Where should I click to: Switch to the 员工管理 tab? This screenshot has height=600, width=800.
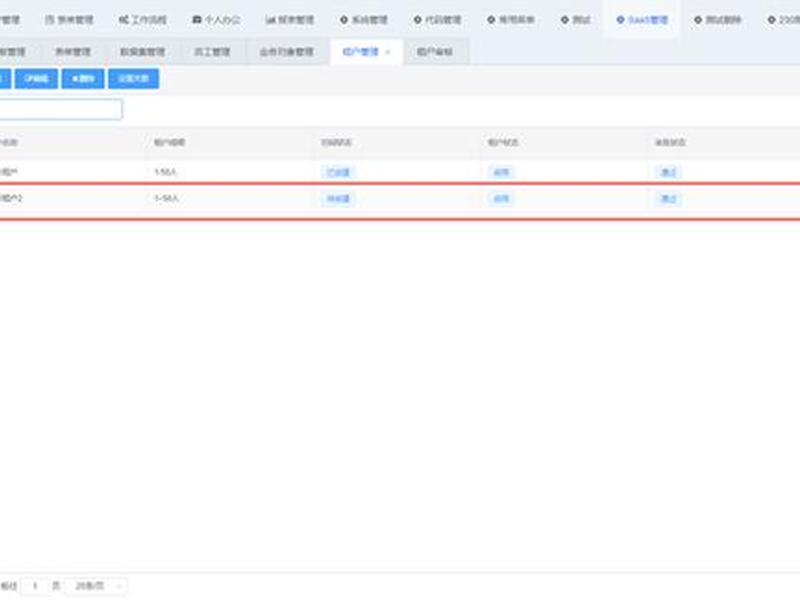pyautogui.click(x=212, y=52)
